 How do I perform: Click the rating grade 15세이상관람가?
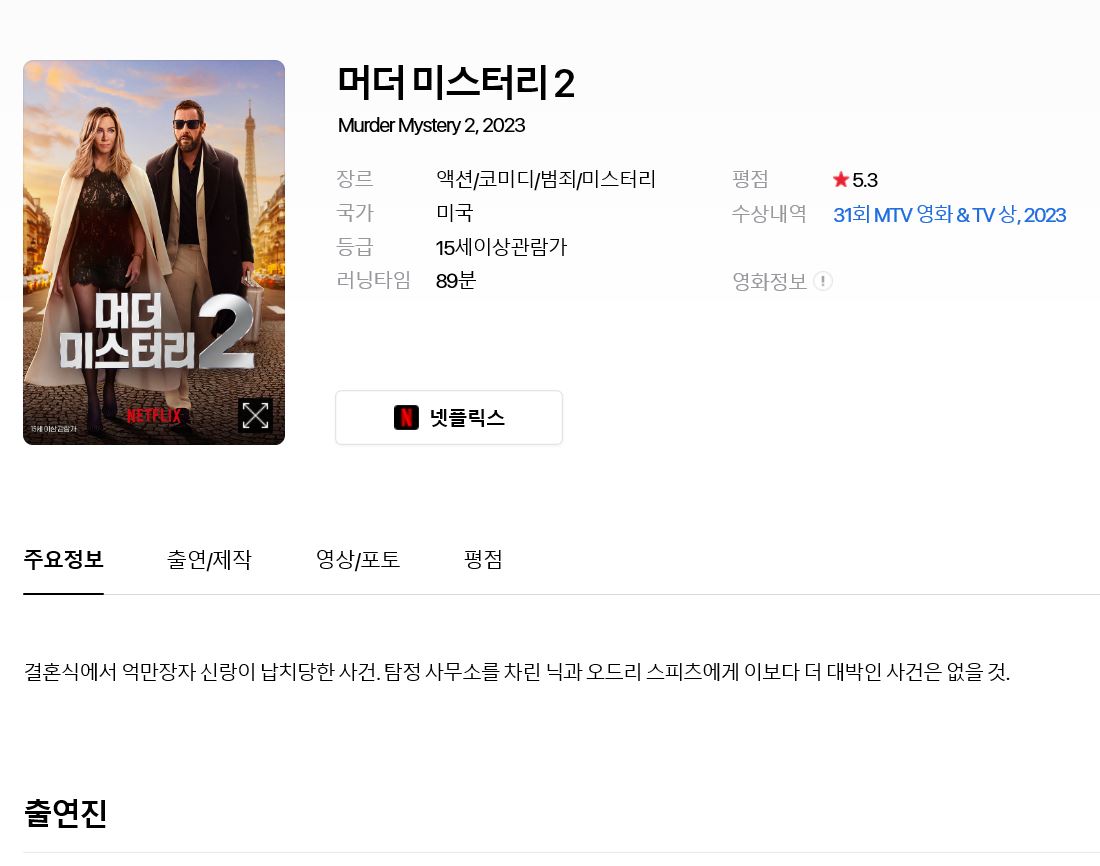click(501, 247)
